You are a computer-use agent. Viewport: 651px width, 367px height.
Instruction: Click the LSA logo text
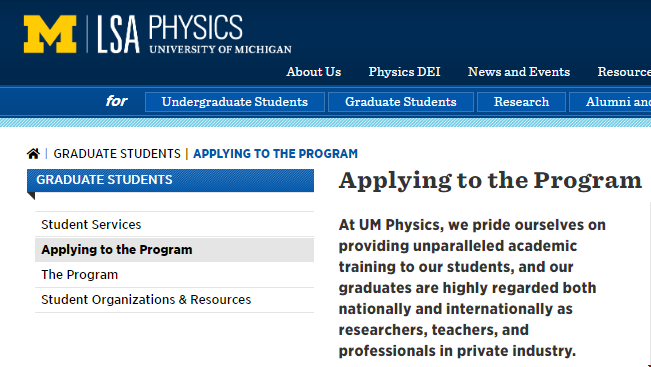pyautogui.click(x=118, y=34)
